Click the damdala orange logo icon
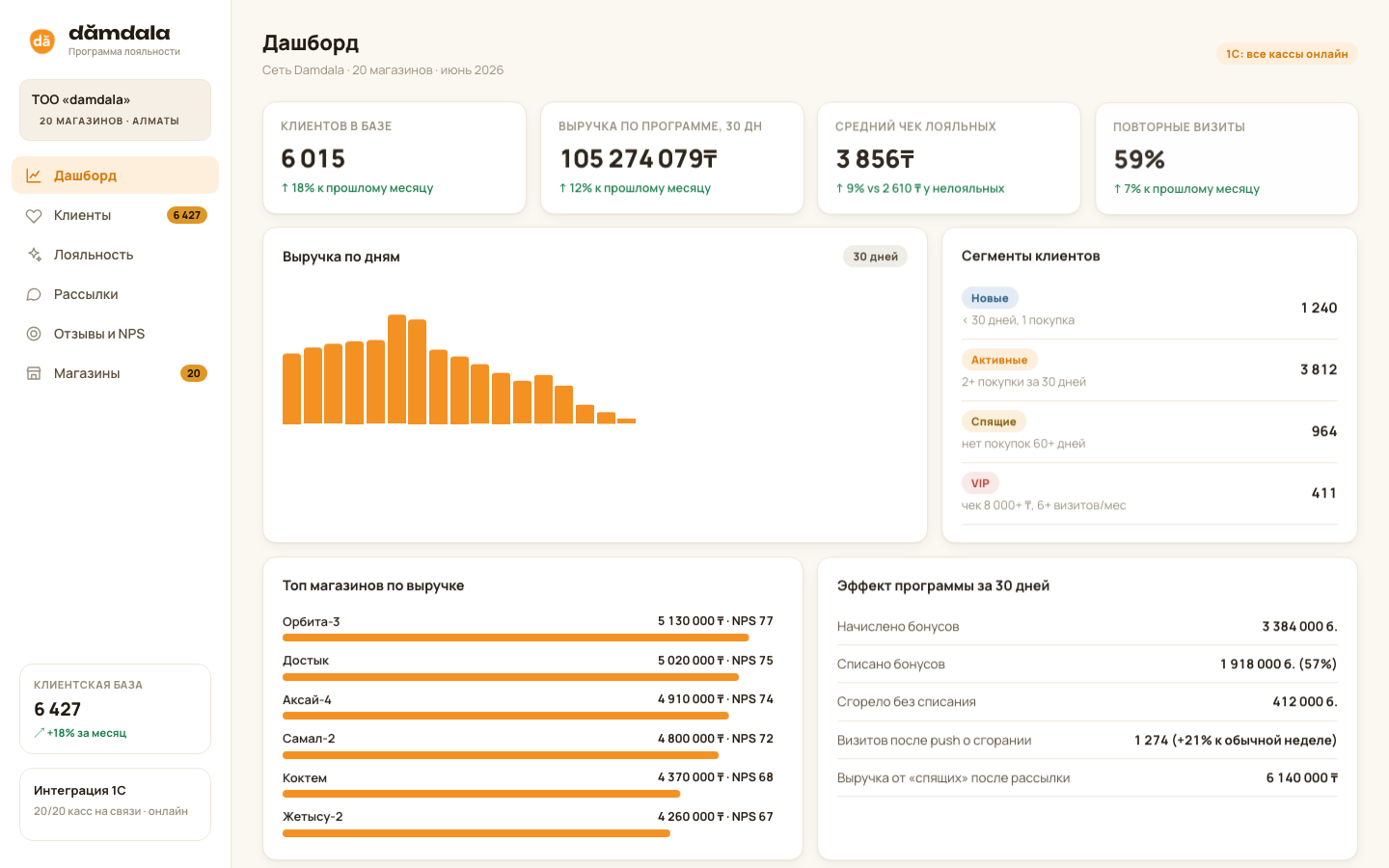Image resolution: width=1389 pixels, height=868 pixels. [x=41, y=41]
